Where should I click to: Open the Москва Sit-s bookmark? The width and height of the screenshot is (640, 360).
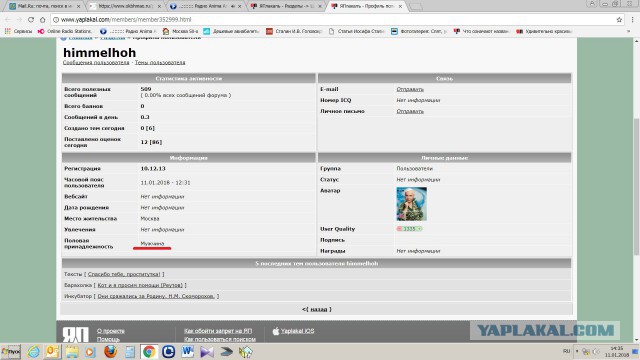click(x=180, y=31)
